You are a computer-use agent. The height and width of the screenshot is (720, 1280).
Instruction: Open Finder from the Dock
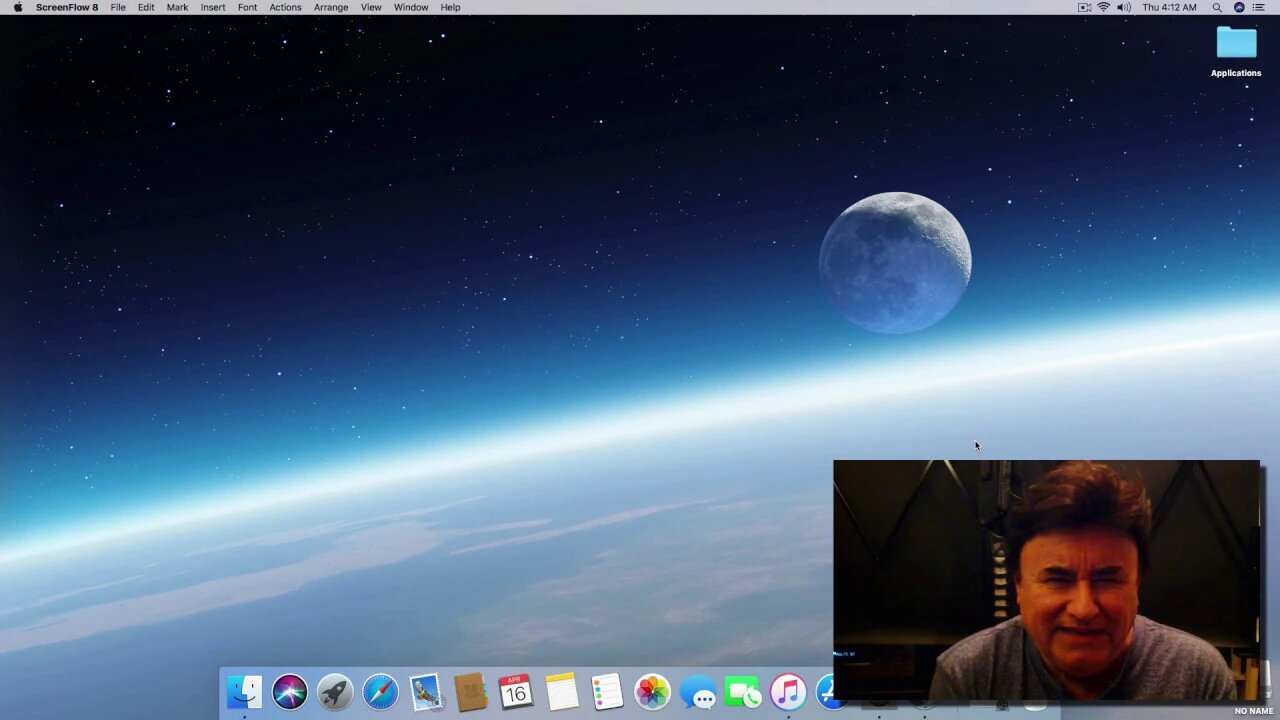pos(244,692)
